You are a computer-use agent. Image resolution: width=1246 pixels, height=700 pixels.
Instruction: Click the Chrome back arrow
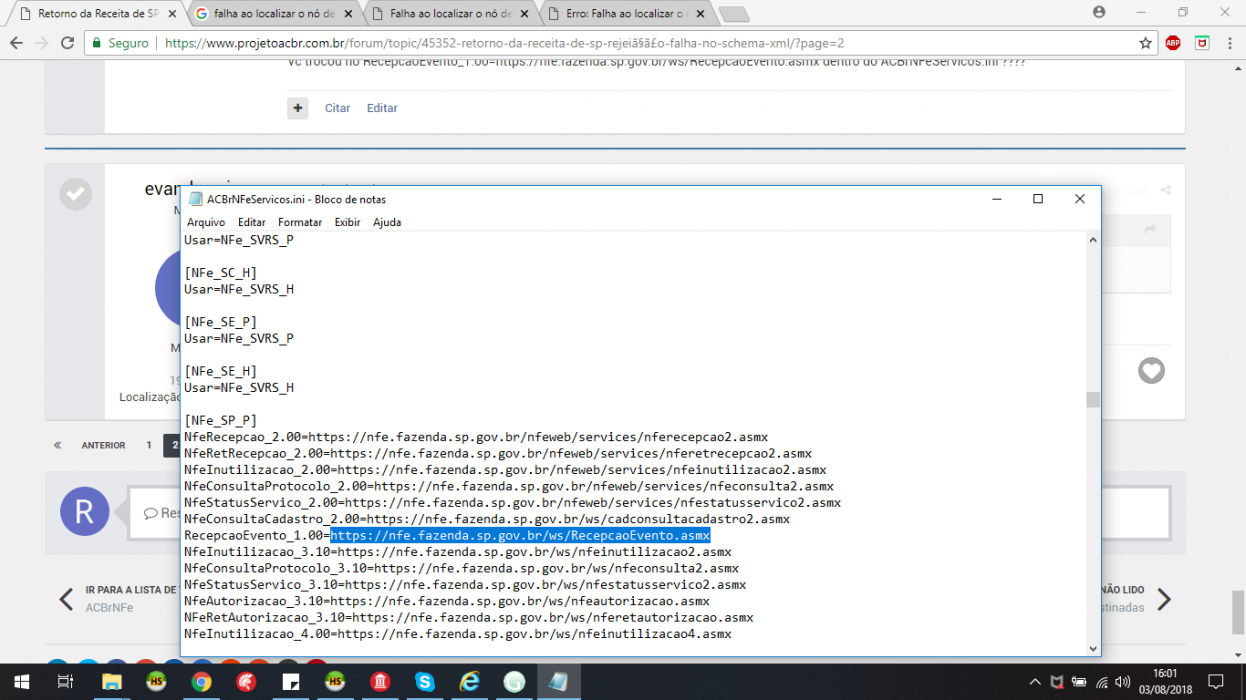click(16, 43)
